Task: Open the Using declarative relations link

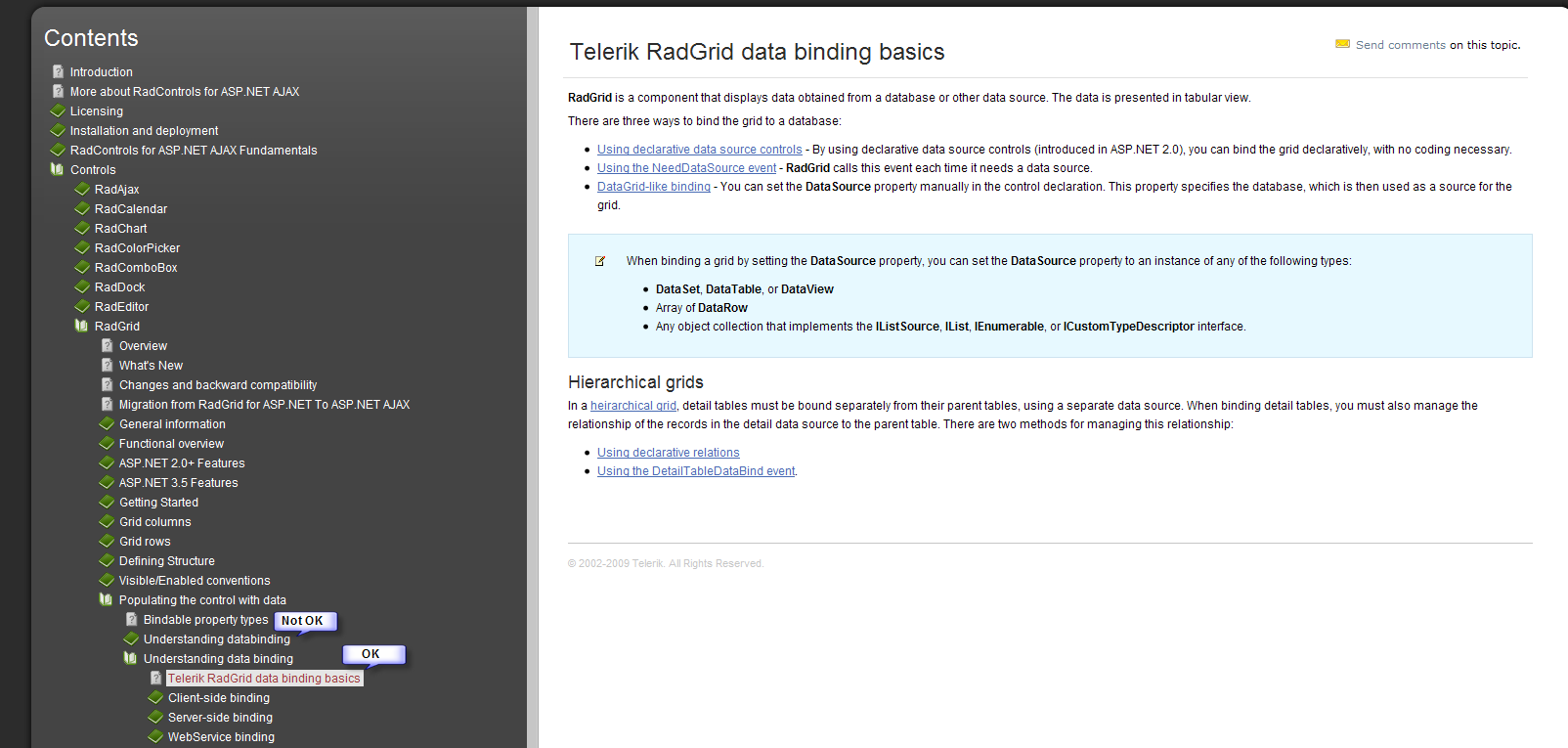Action: click(669, 453)
